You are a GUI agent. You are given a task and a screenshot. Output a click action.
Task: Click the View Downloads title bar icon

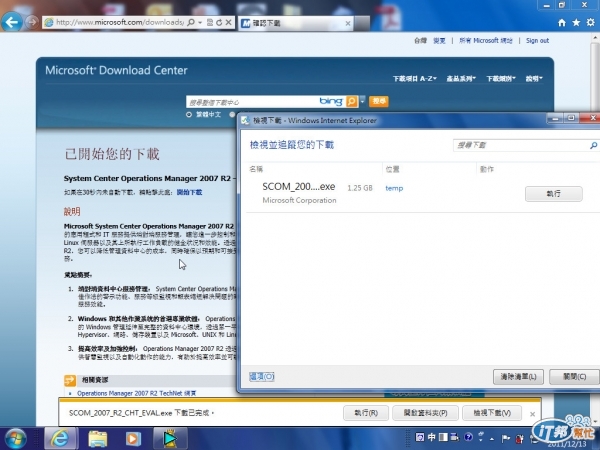(x=245, y=121)
